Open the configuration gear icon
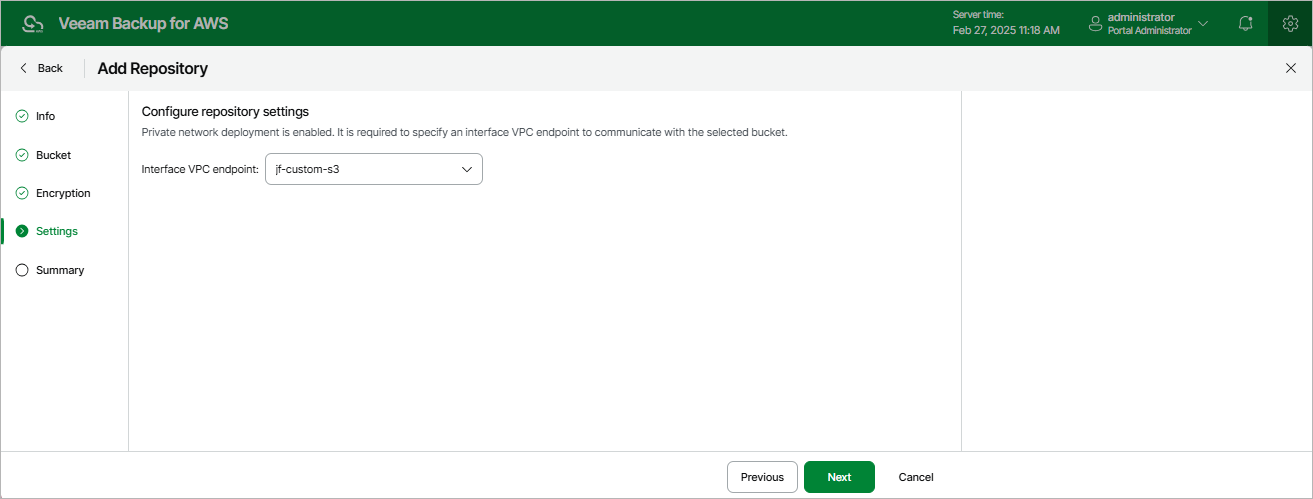The height and width of the screenshot is (499, 1313). (1290, 23)
